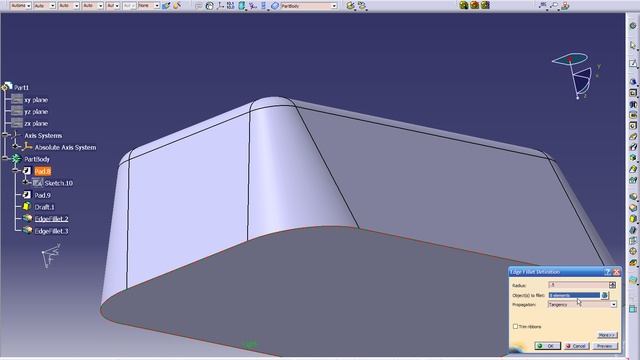Open the Sketcher tool icon
This screenshot has width=640, height=360.
pos(633,63)
